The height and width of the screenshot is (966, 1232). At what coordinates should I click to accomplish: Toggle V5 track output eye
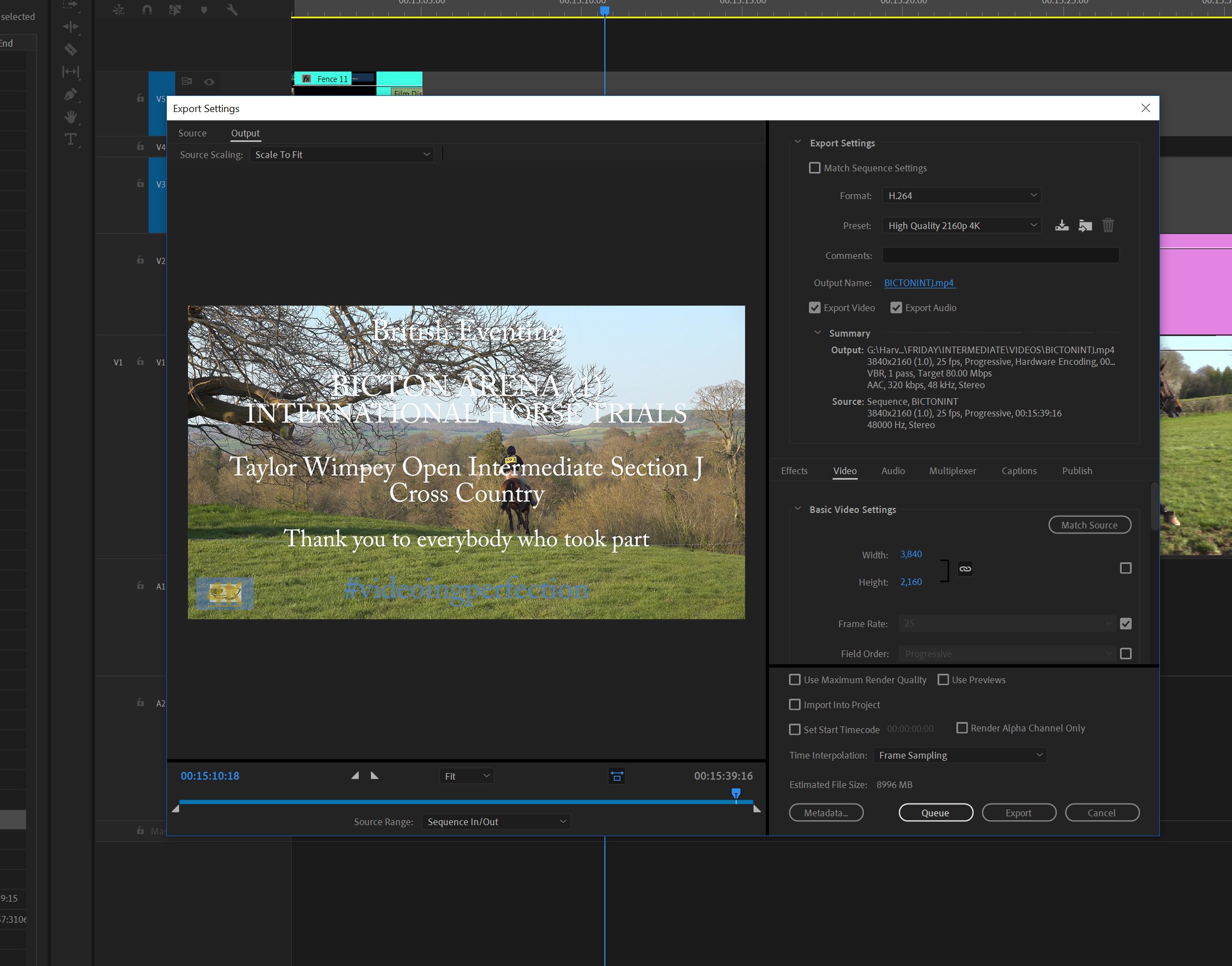209,82
